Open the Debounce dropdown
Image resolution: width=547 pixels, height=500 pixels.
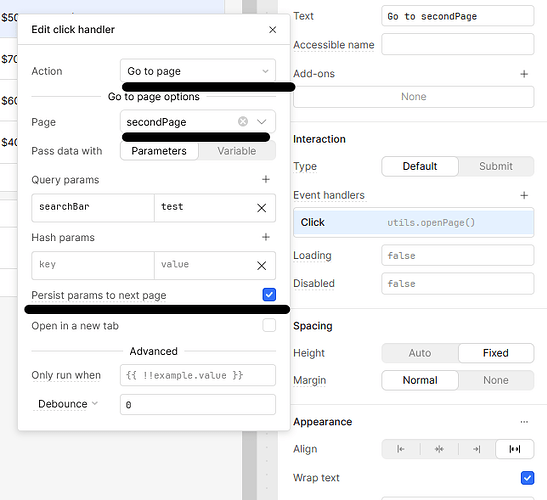[x=68, y=404]
